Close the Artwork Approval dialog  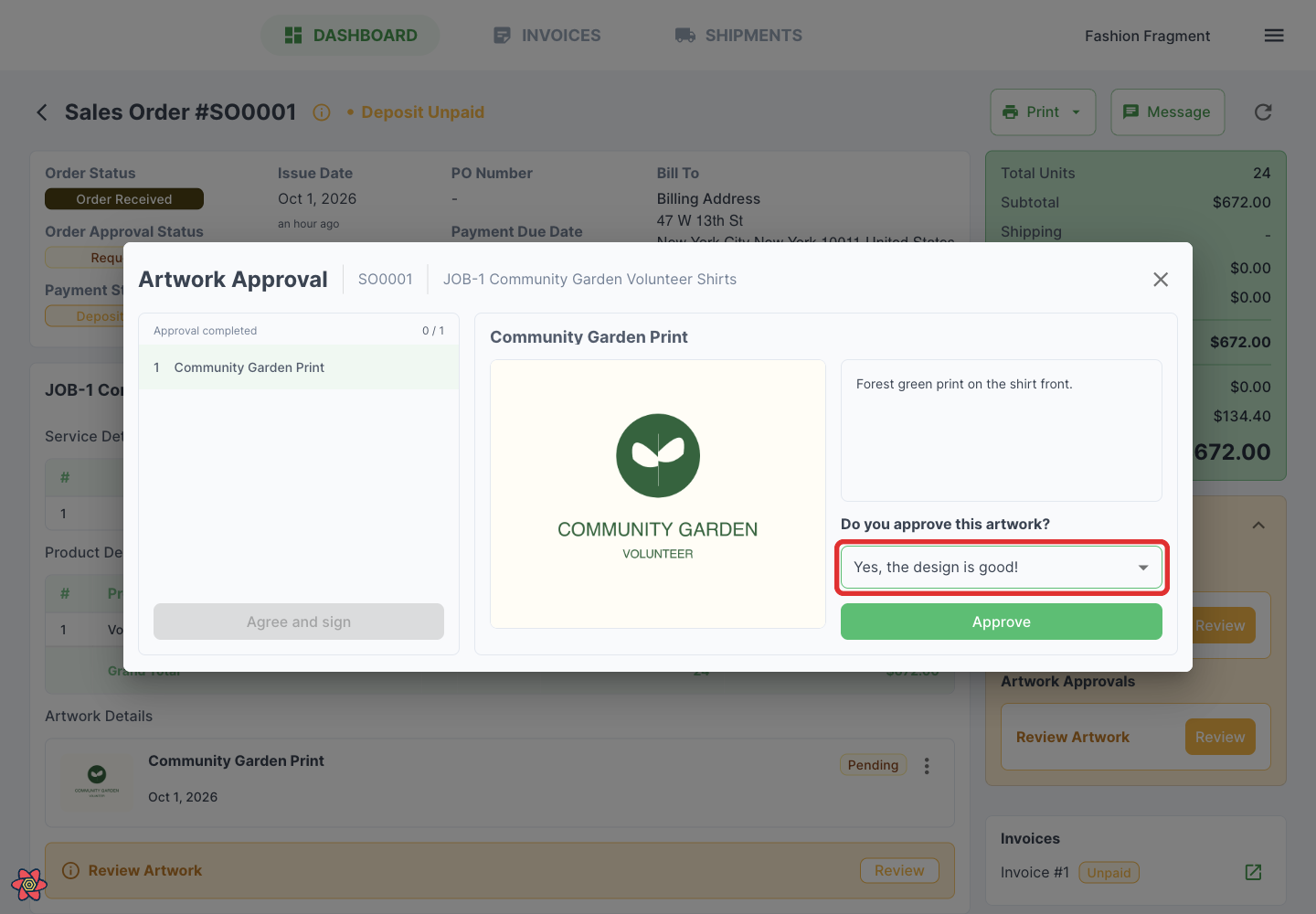click(1161, 280)
